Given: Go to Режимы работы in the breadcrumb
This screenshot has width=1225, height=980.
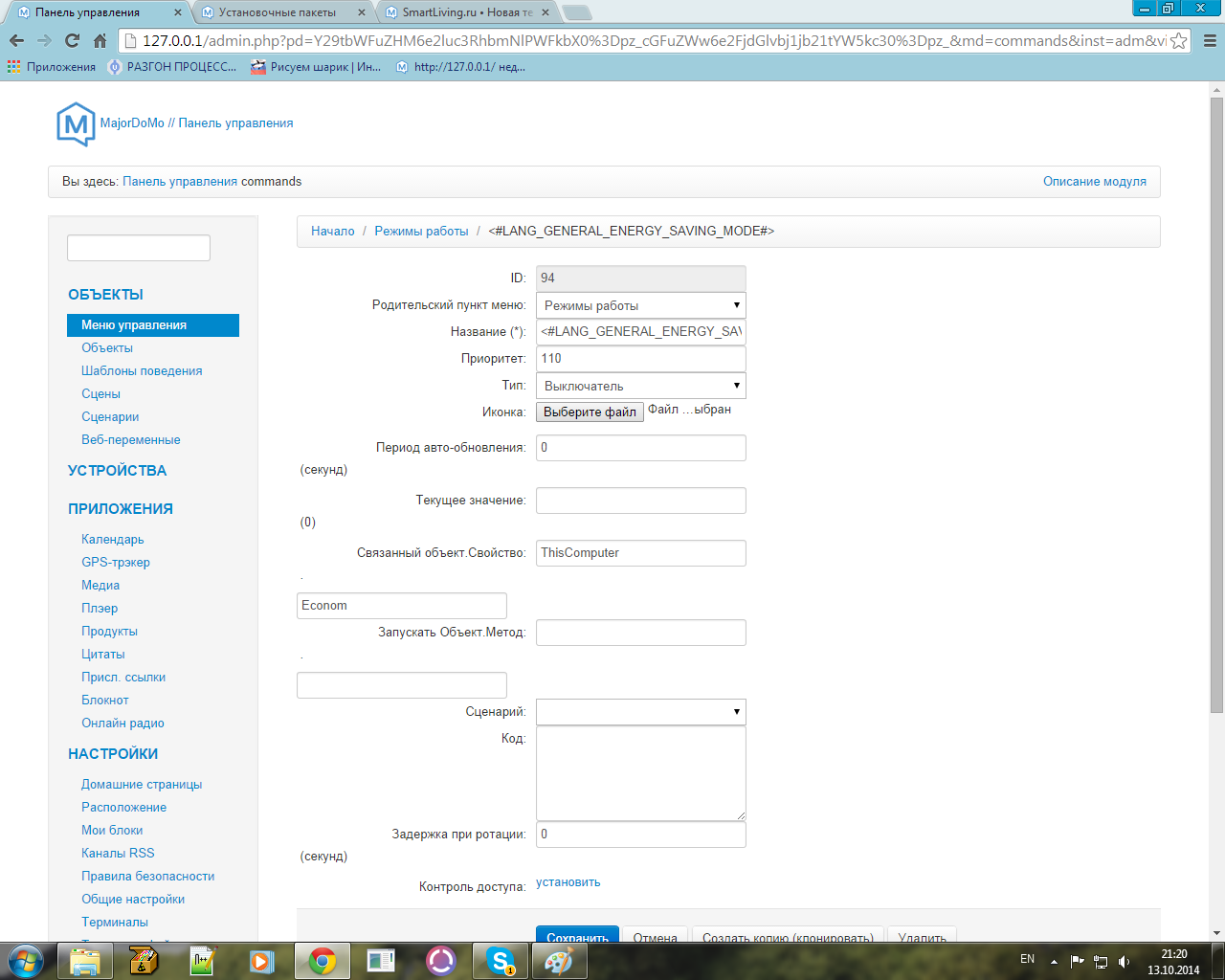Looking at the screenshot, I should [421, 232].
